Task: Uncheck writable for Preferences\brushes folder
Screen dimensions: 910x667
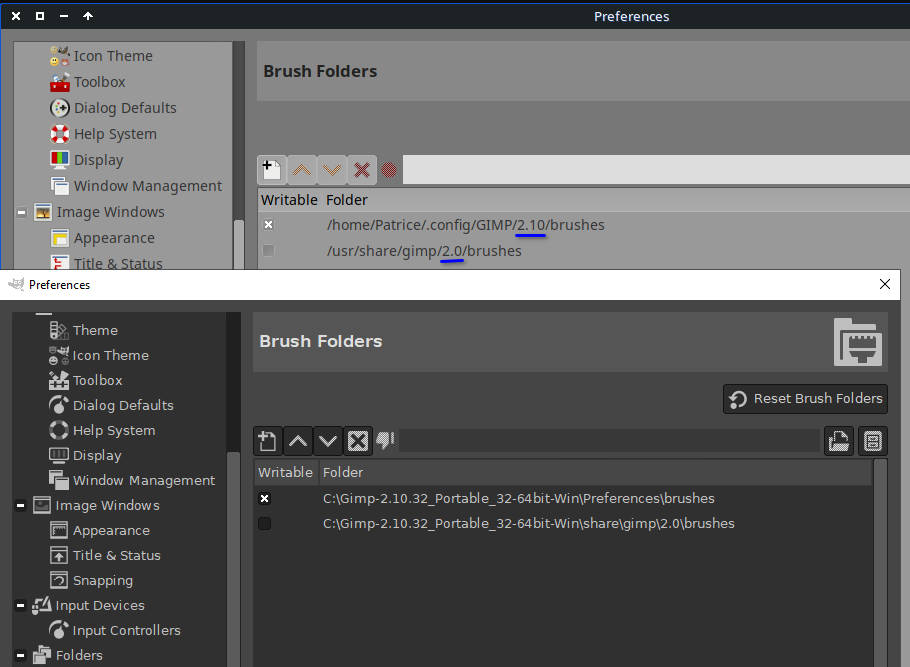Action: coord(265,499)
